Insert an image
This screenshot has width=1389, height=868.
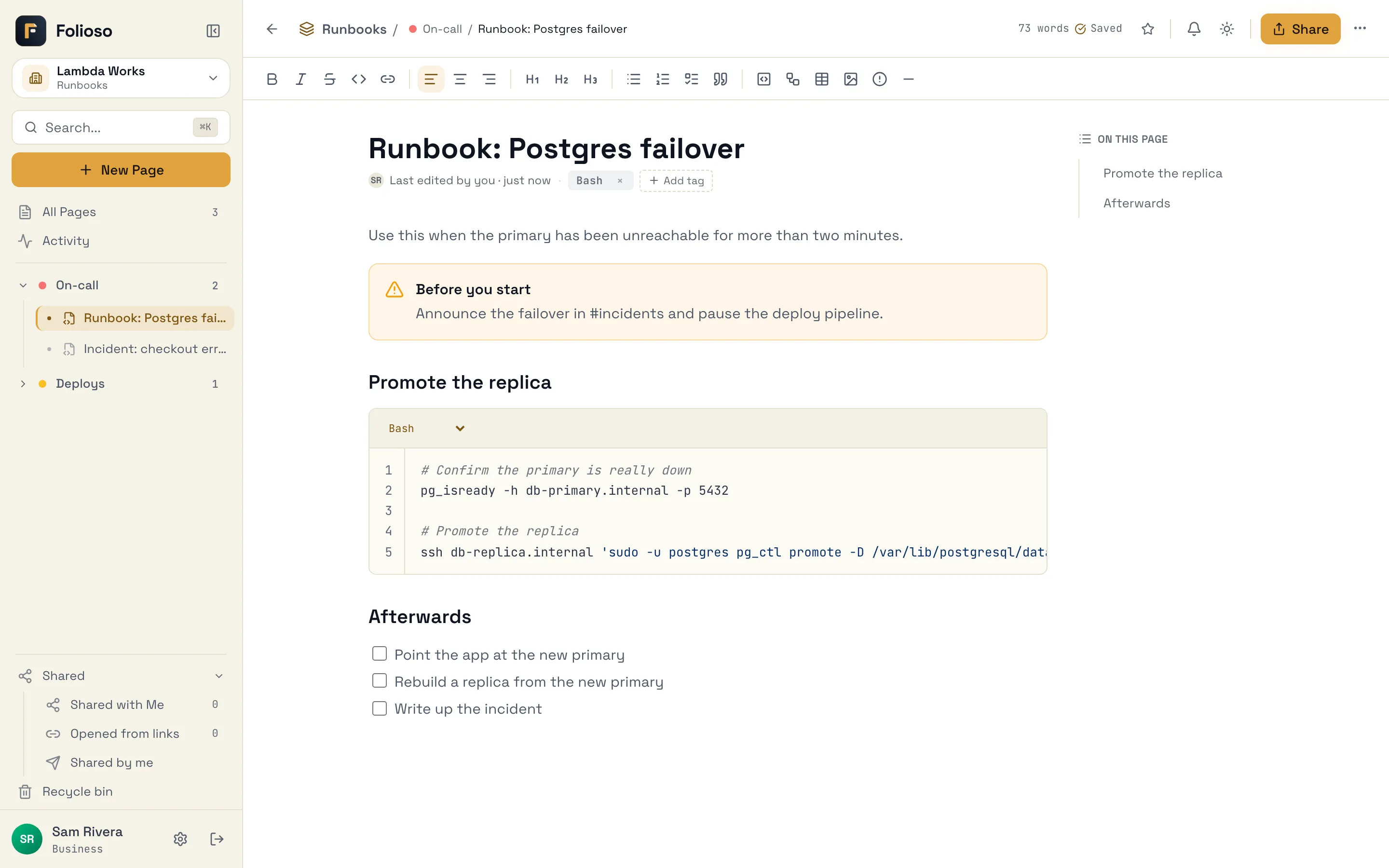(851, 79)
